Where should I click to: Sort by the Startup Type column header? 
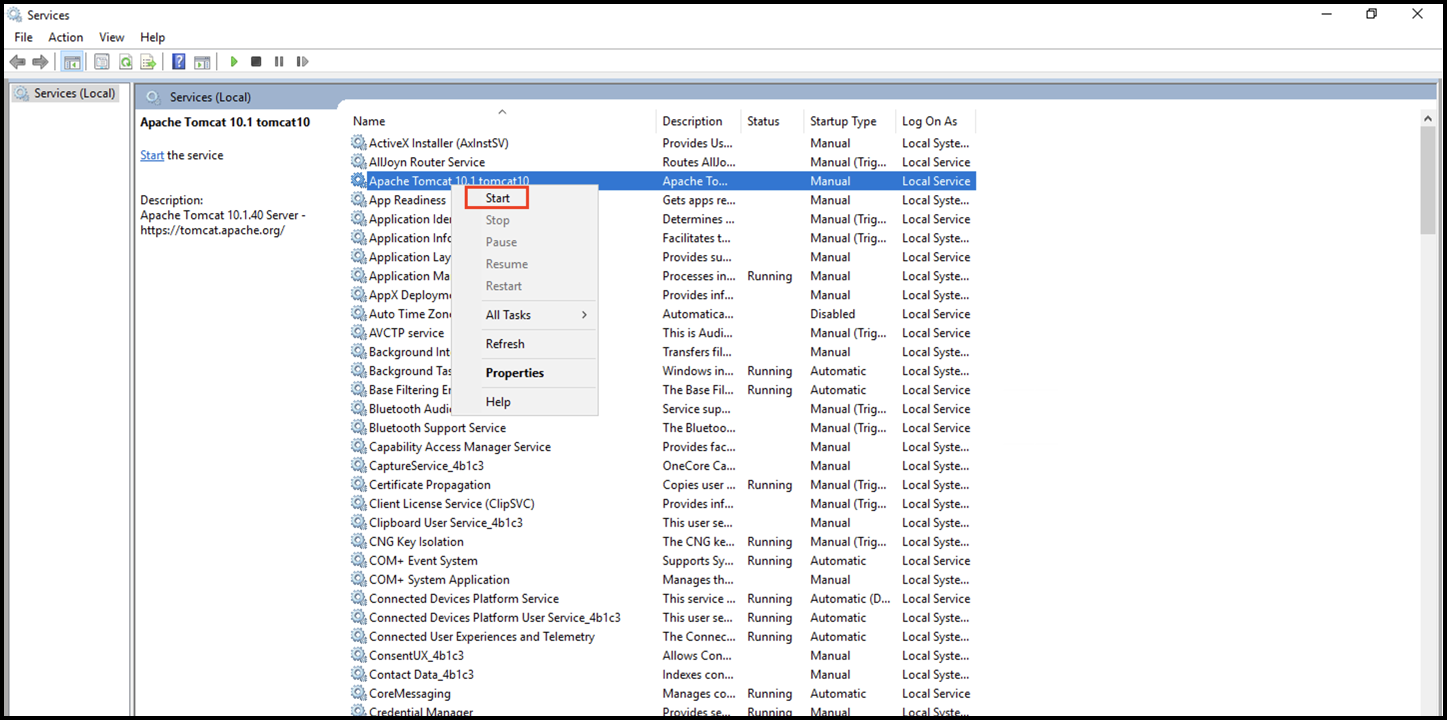843,121
